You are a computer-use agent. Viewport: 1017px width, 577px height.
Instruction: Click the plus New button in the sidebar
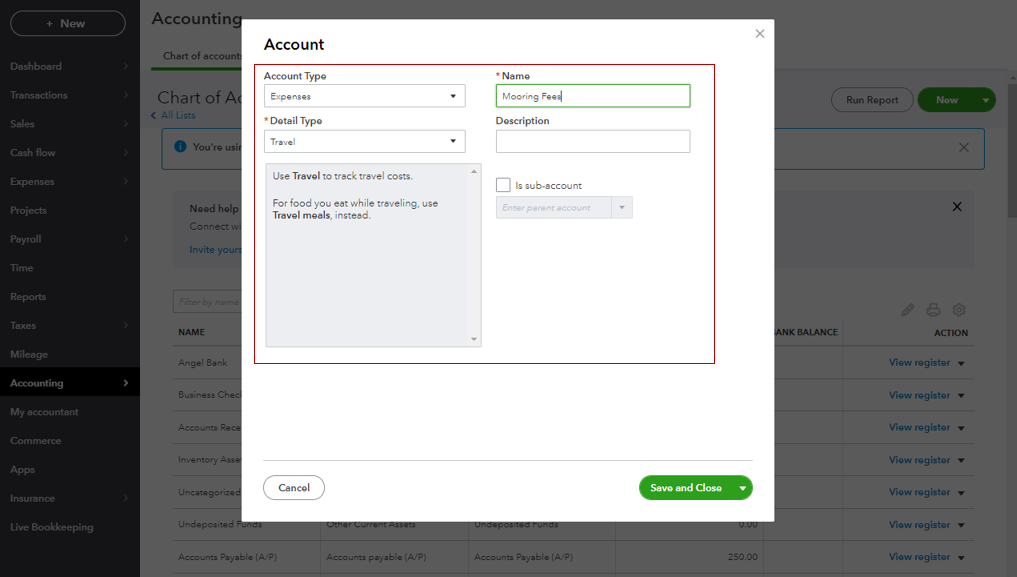pos(67,23)
